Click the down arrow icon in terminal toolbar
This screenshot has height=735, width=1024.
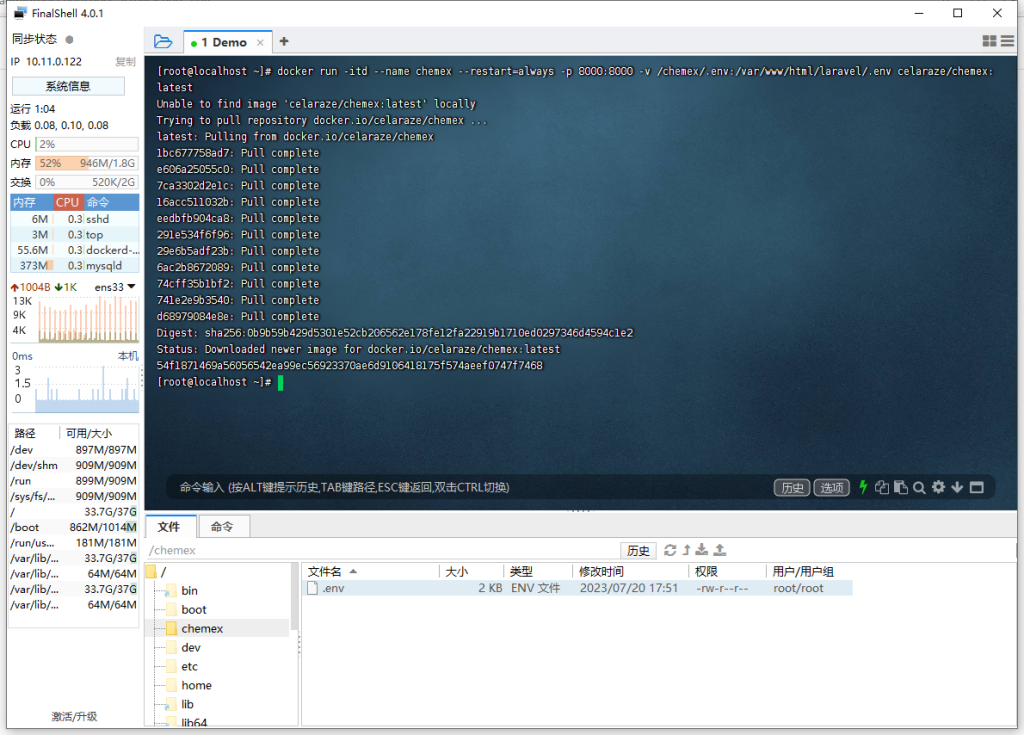click(x=957, y=487)
